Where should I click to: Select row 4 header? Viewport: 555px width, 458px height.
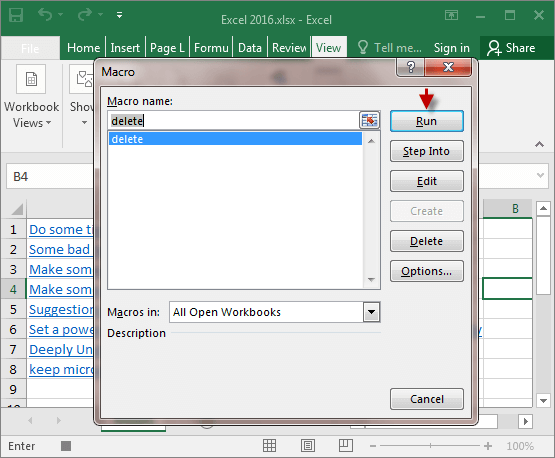point(13,290)
